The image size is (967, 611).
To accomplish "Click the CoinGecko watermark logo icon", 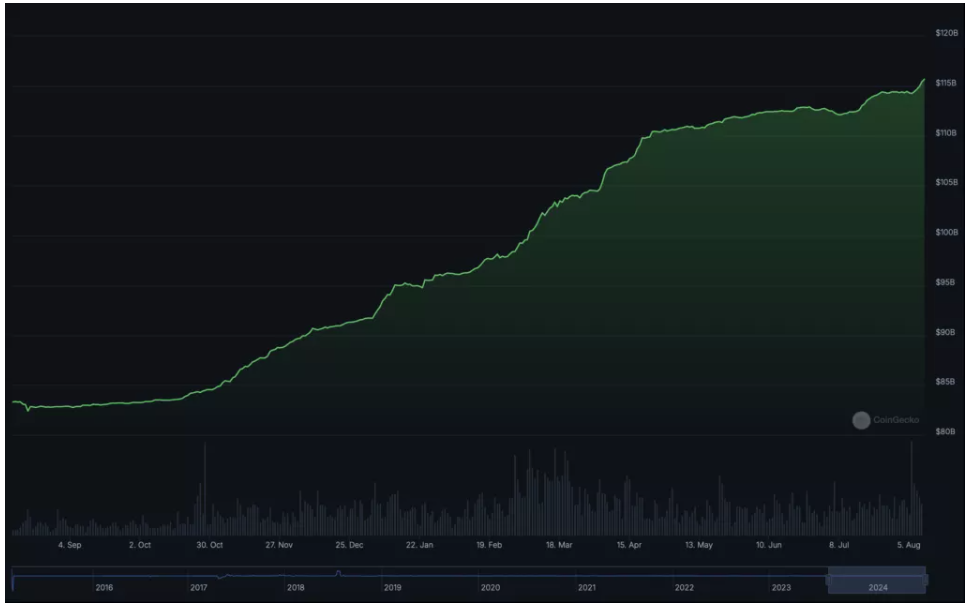I will click(x=860, y=420).
